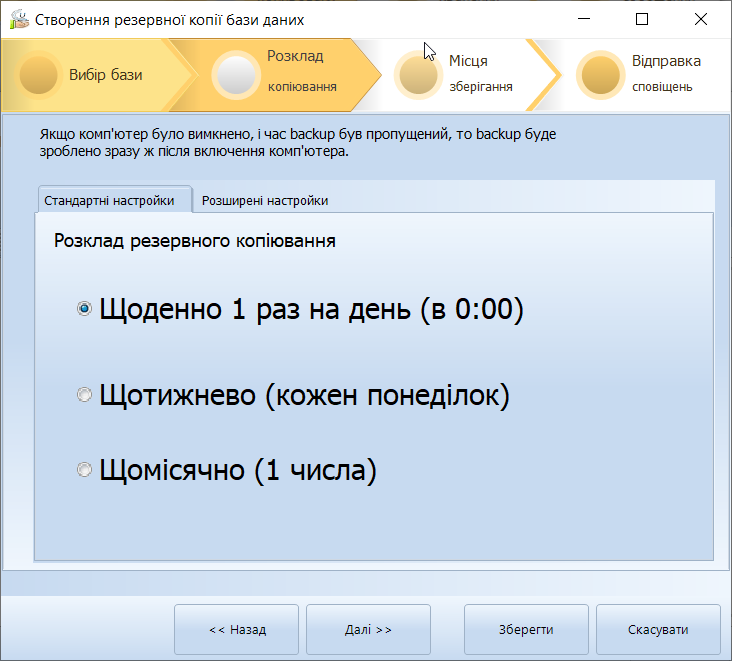Viewport: 732px width, 661px height.
Task: Click the highlighted circle icon beside Розклад копіювання
Action: [236, 75]
